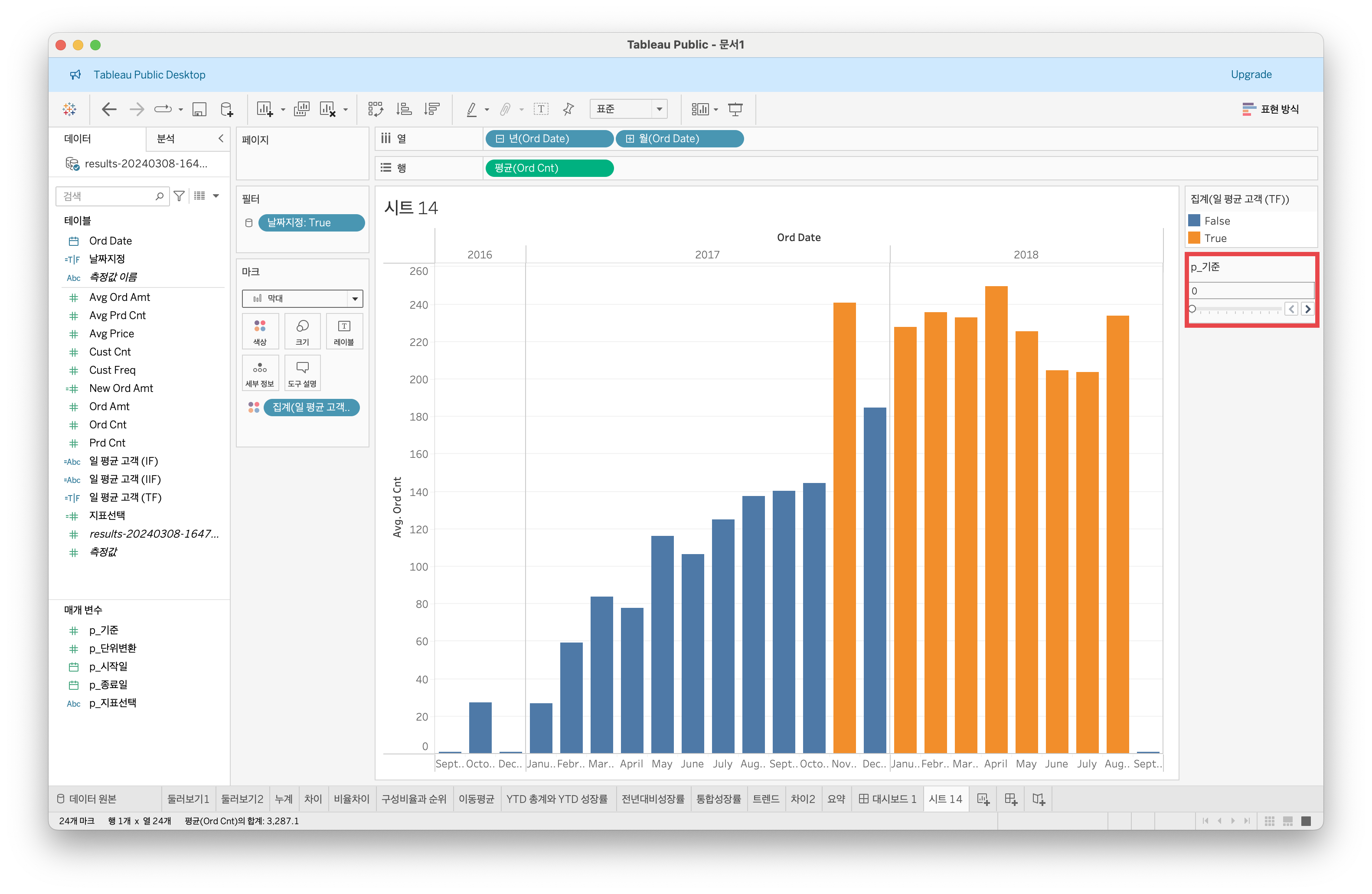Click the swap rows and columns icon
The image size is (1372, 894).
(x=375, y=109)
